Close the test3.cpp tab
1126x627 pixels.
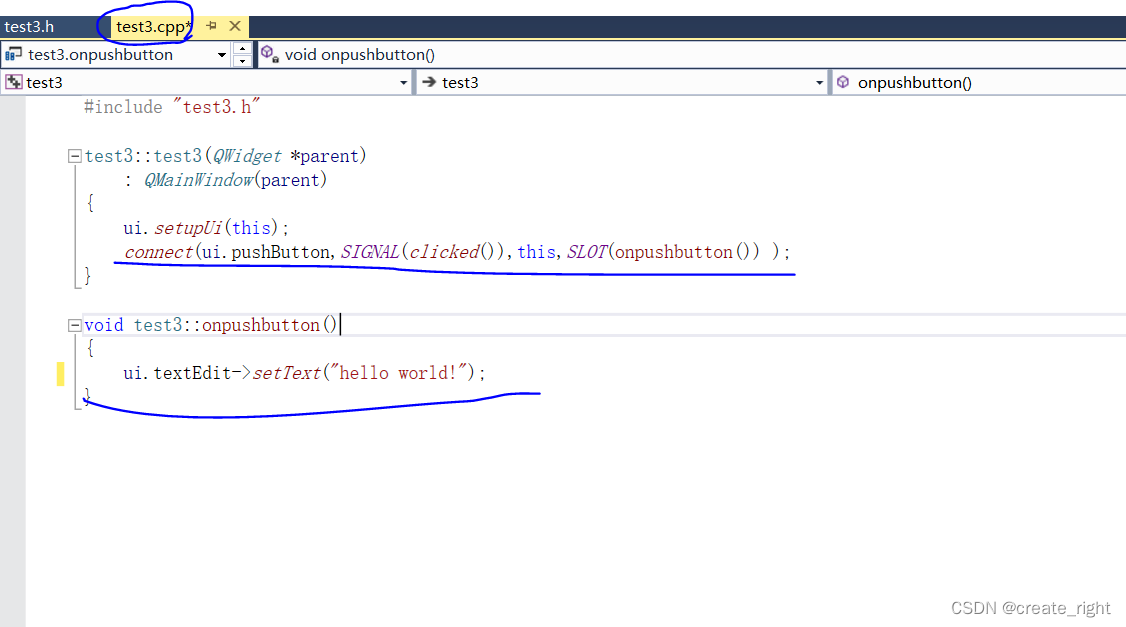pos(235,26)
